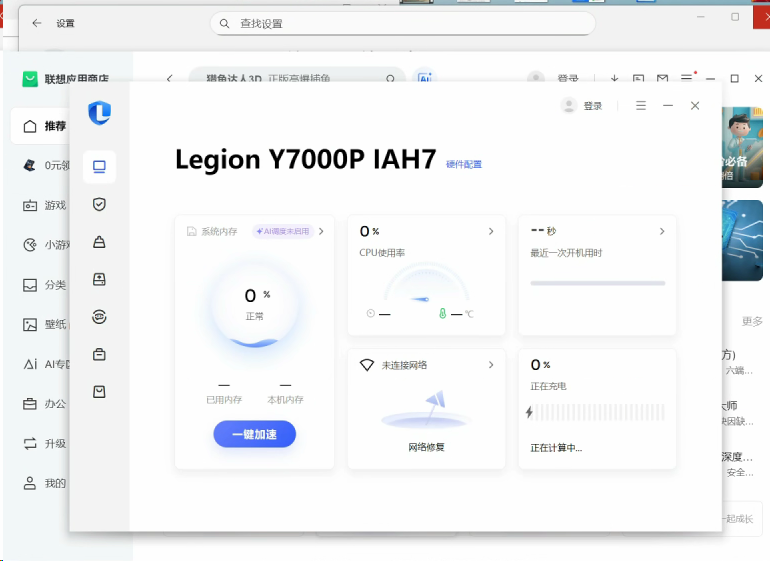The height and width of the screenshot is (561, 770).
Task: Select 推荐 tab in app store sidebar
Action: point(45,126)
